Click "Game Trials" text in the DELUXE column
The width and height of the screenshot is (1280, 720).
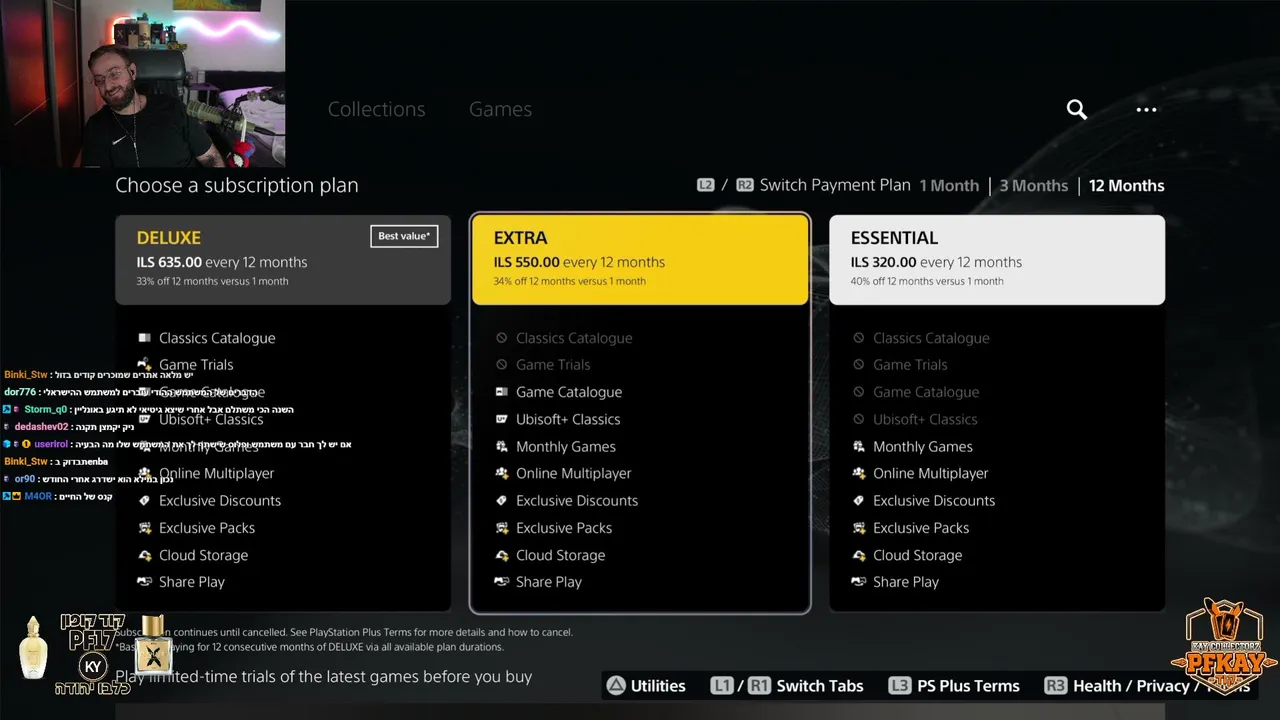(x=196, y=365)
